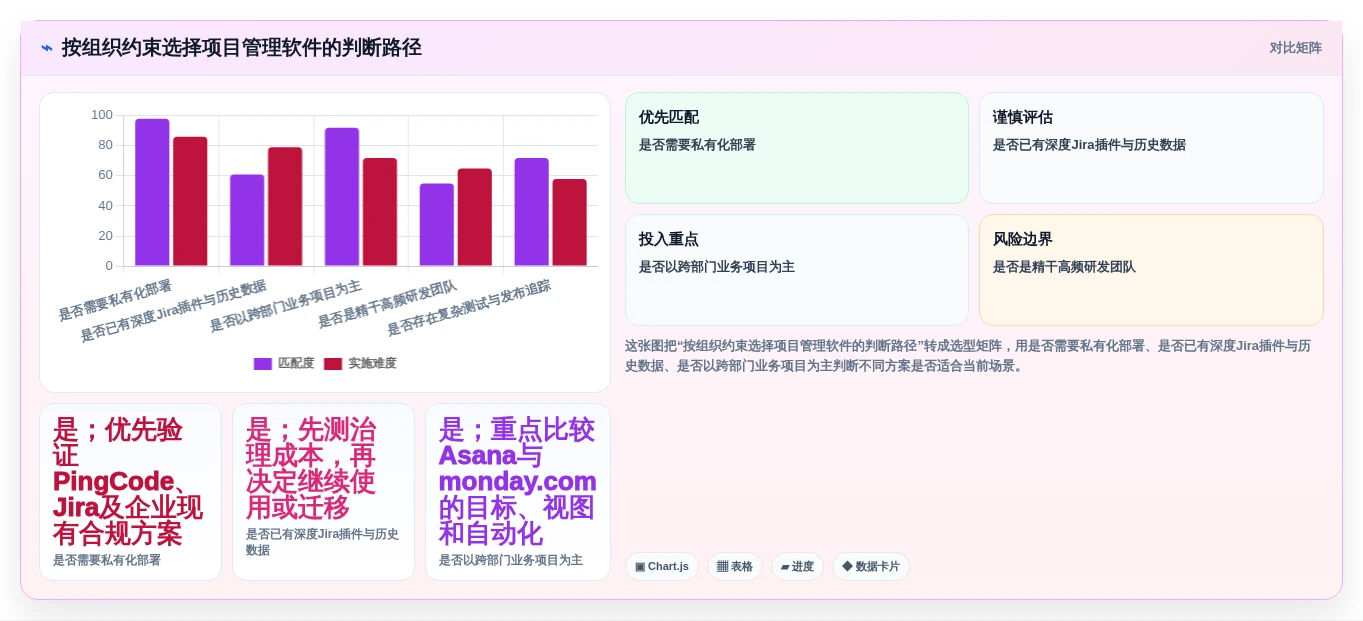Click the 表格 tag chip
This screenshot has height=621, width=1363.
(x=735, y=567)
